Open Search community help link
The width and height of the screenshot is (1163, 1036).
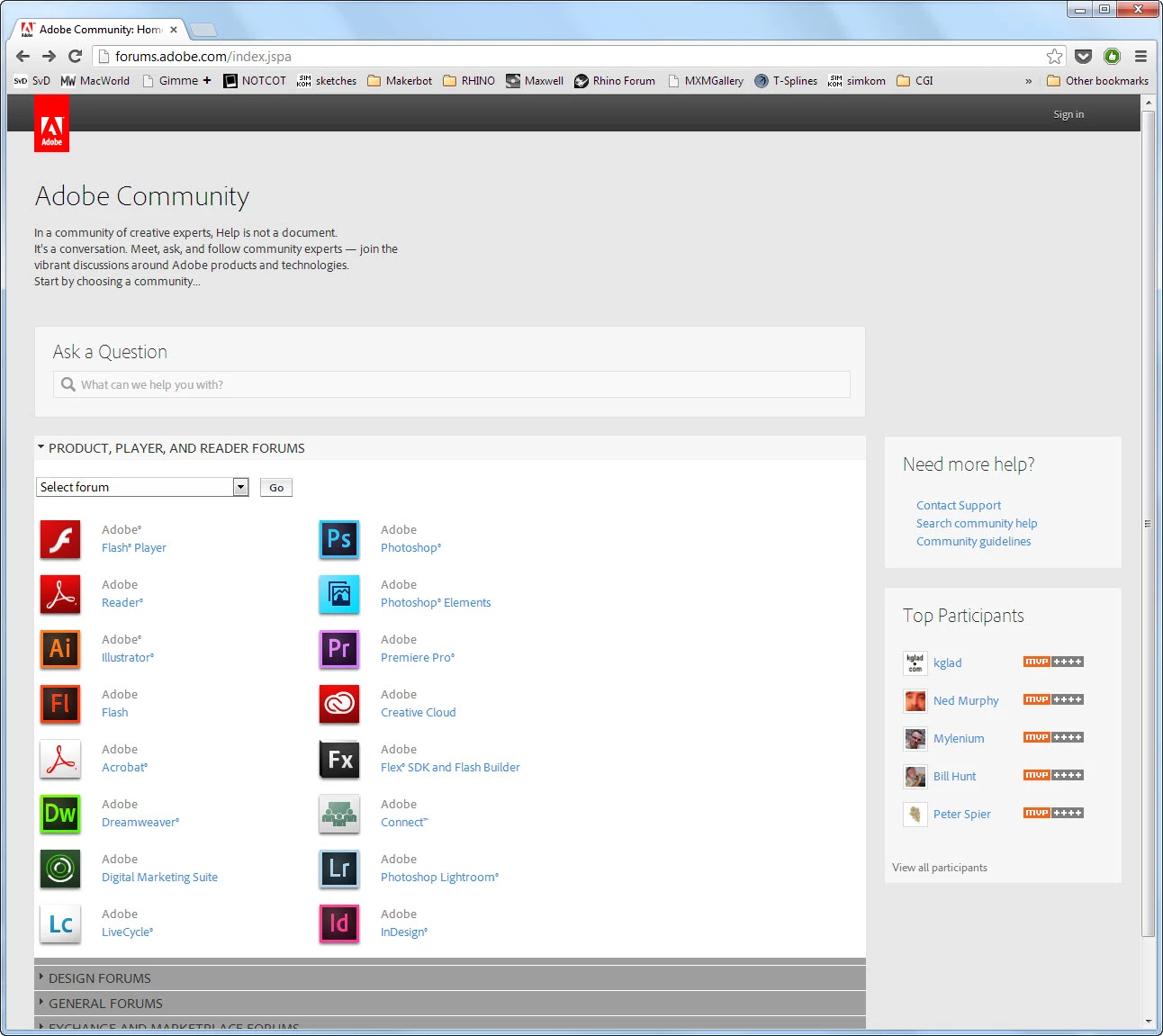pos(977,524)
